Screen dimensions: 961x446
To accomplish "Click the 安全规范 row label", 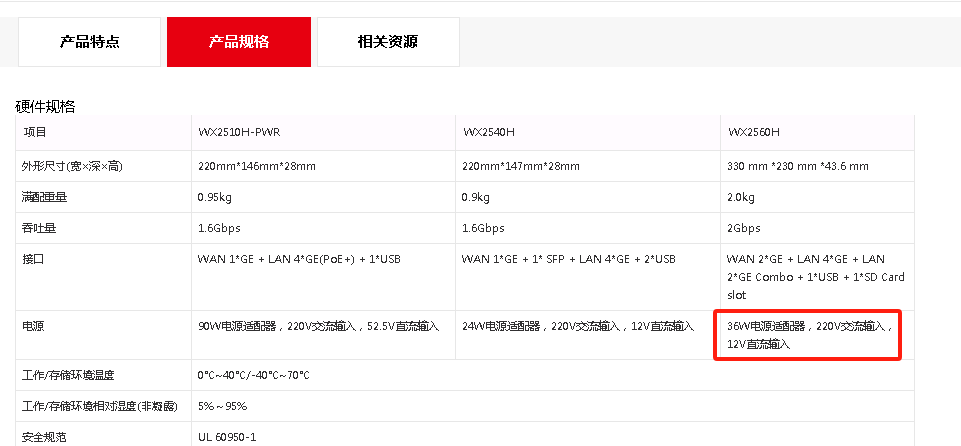I will (x=44, y=437).
